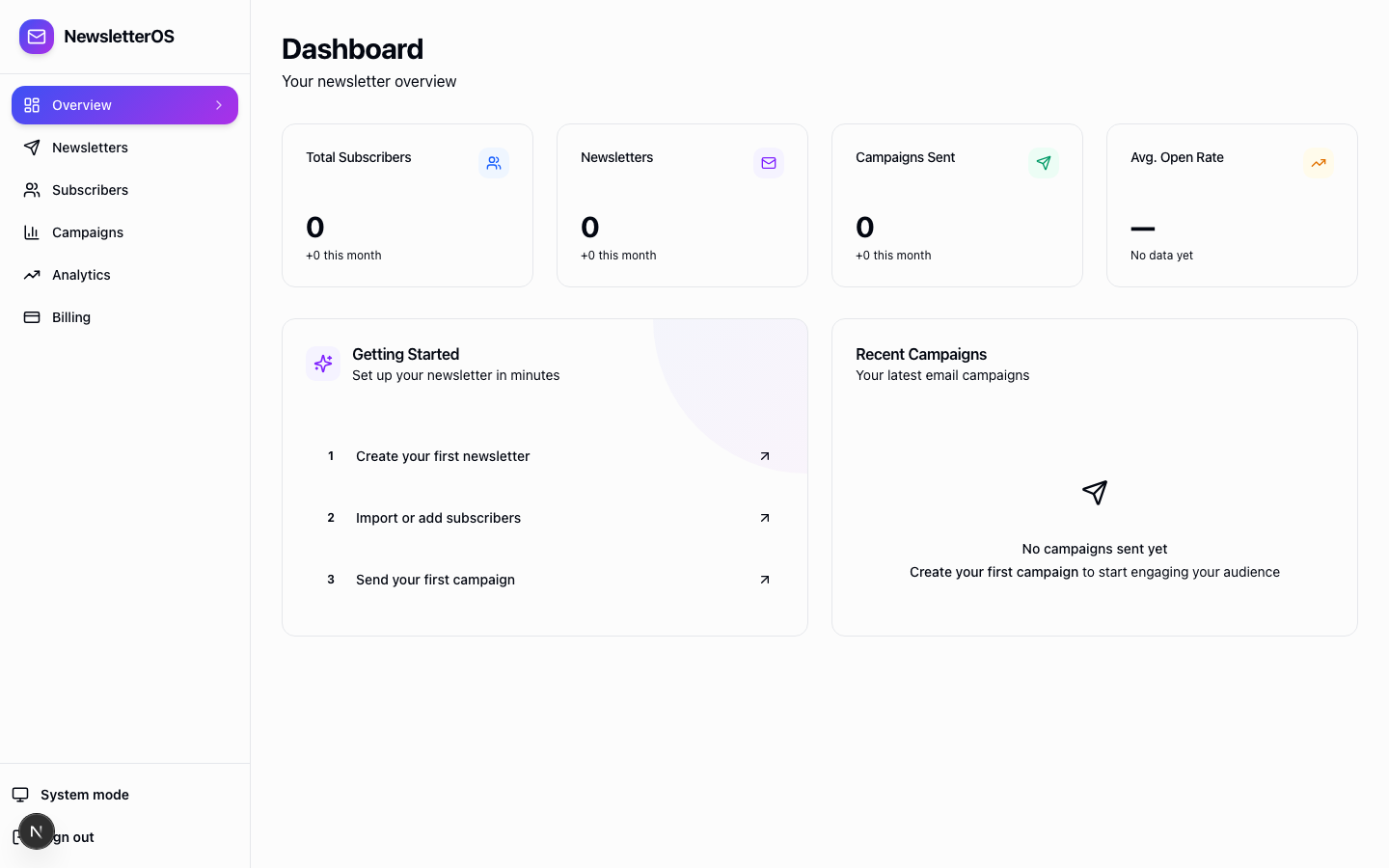Open the Overview sidebar item
1389x868 pixels.
click(x=124, y=105)
